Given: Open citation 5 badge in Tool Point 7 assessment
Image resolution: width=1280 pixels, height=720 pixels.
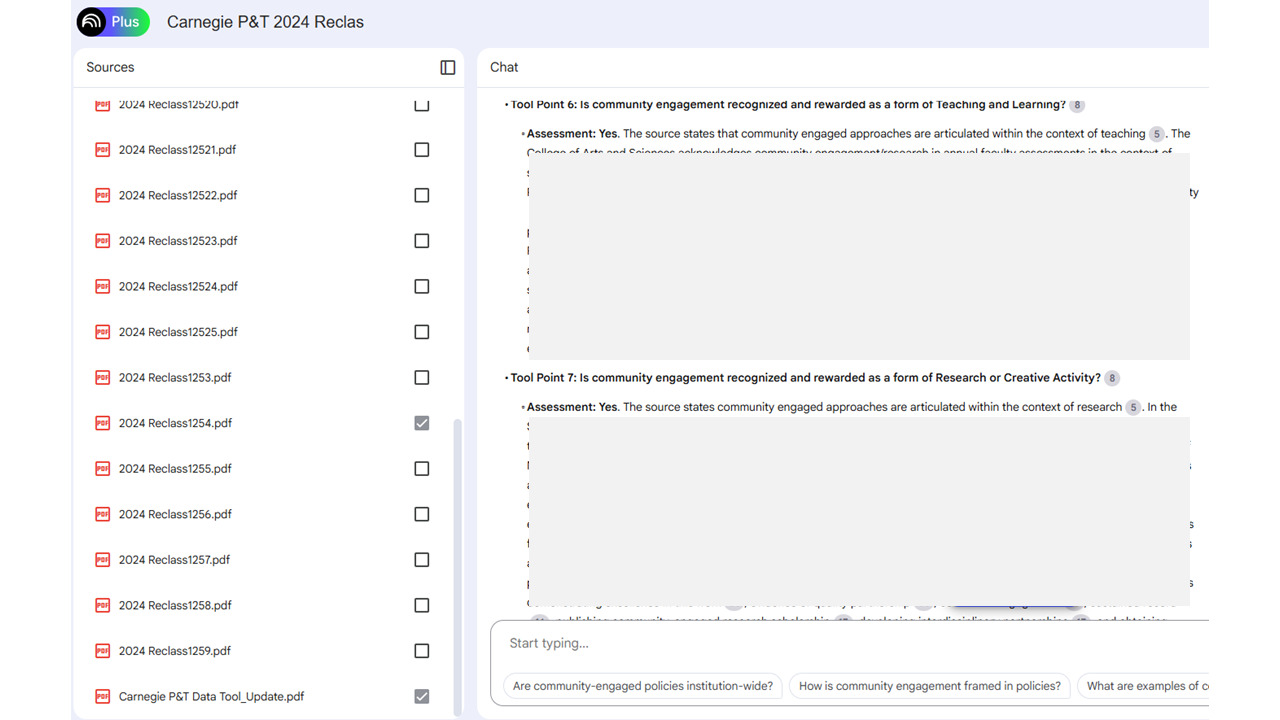Looking at the screenshot, I should point(1133,408).
